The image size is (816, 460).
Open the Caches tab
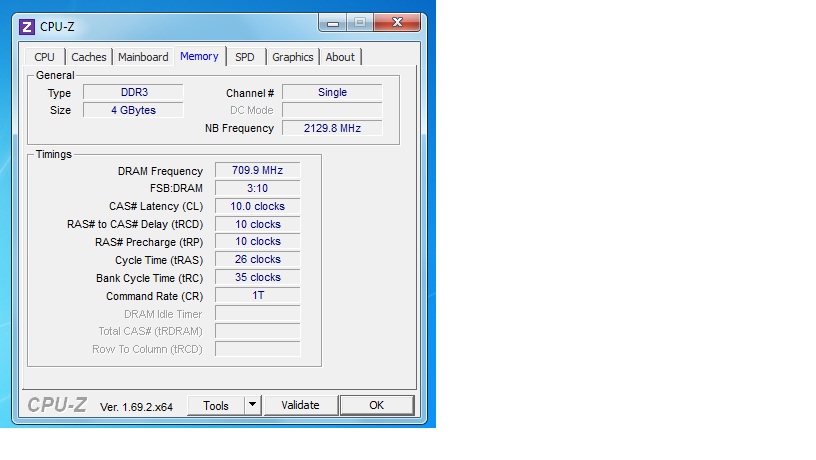pyautogui.click(x=88, y=57)
